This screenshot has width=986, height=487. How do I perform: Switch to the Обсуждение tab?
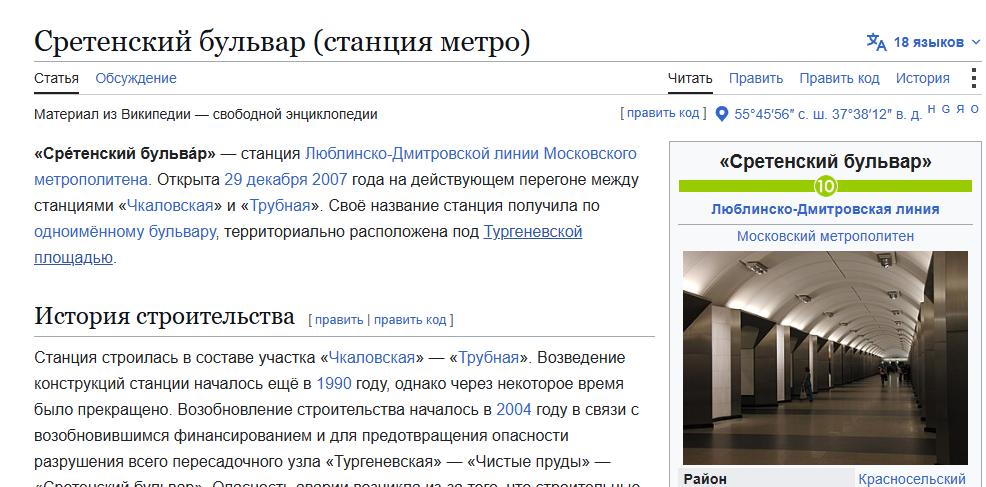pyautogui.click(x=136, y=79)
